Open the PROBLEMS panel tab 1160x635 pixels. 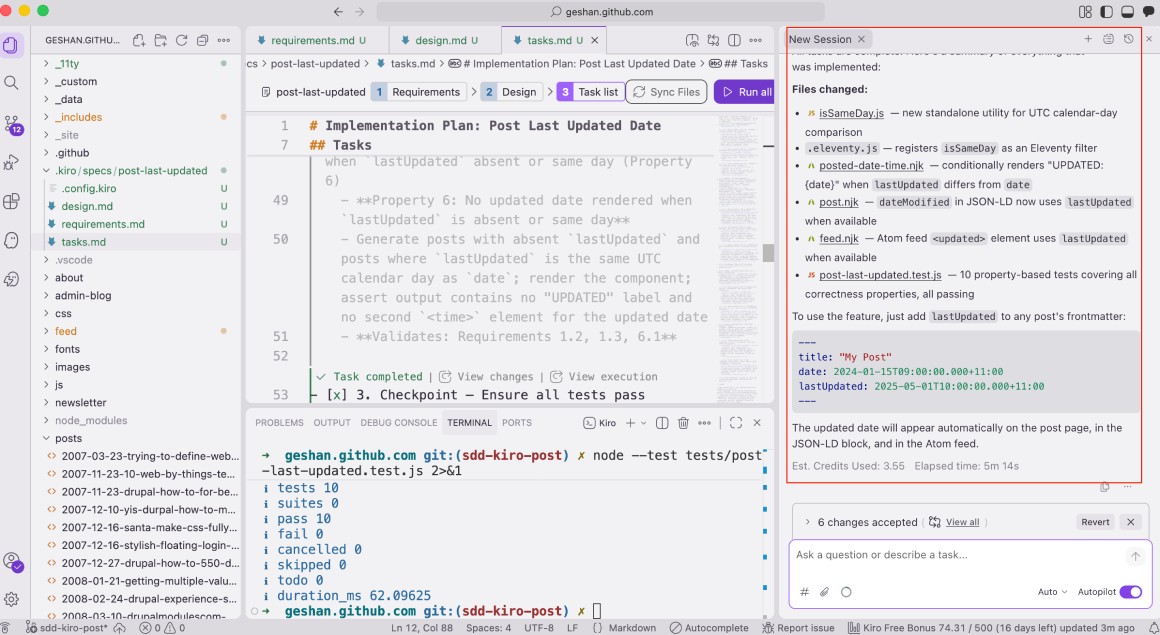(279, 423)
